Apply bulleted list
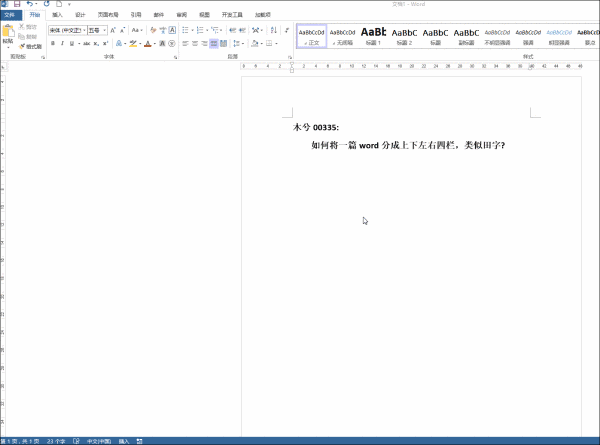The height and width of the screenshot is (445, 600). pos(185,30)
